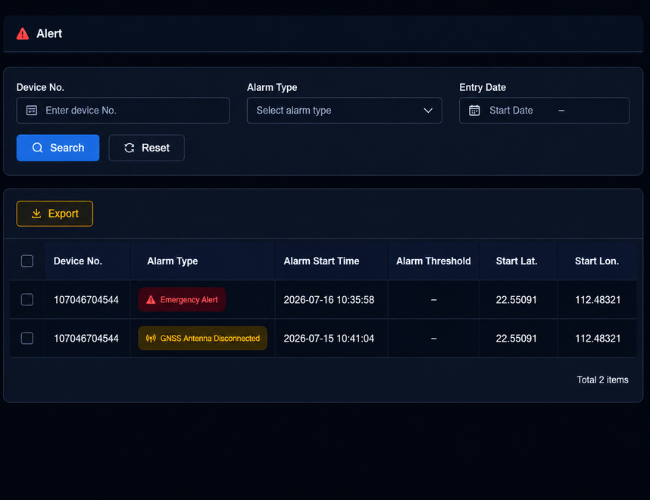The height and width of the screenshot is (500, 650).
Task: Click the Alarm Type filter label
Action: 272,87
